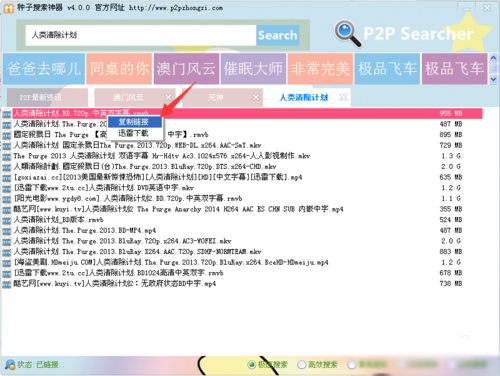Focus the search field containing 人类清除计划
The width and height of the screenshot is (500, 376).
141,35
